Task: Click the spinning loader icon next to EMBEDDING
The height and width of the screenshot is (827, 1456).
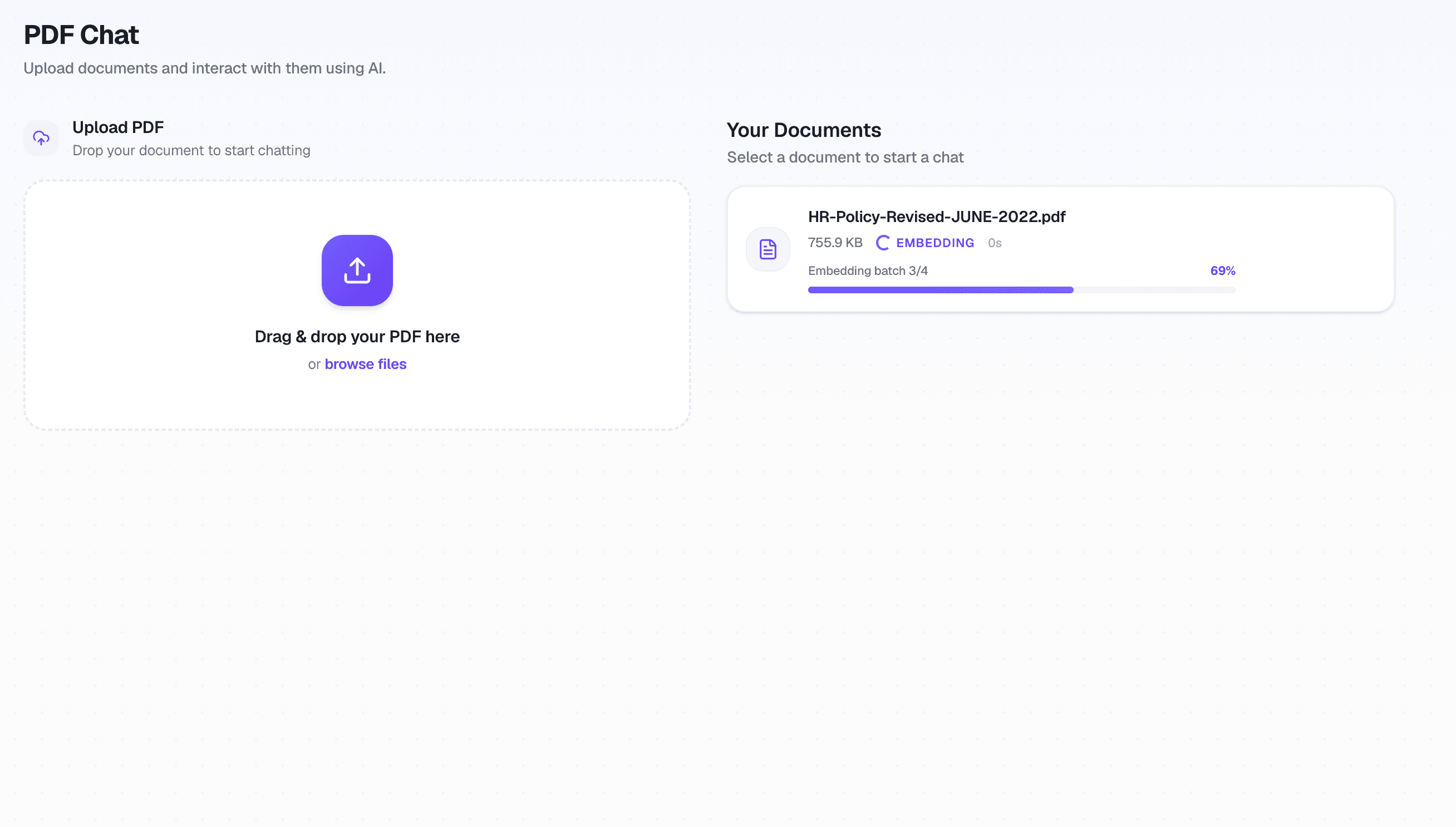Action: point(883,243)
